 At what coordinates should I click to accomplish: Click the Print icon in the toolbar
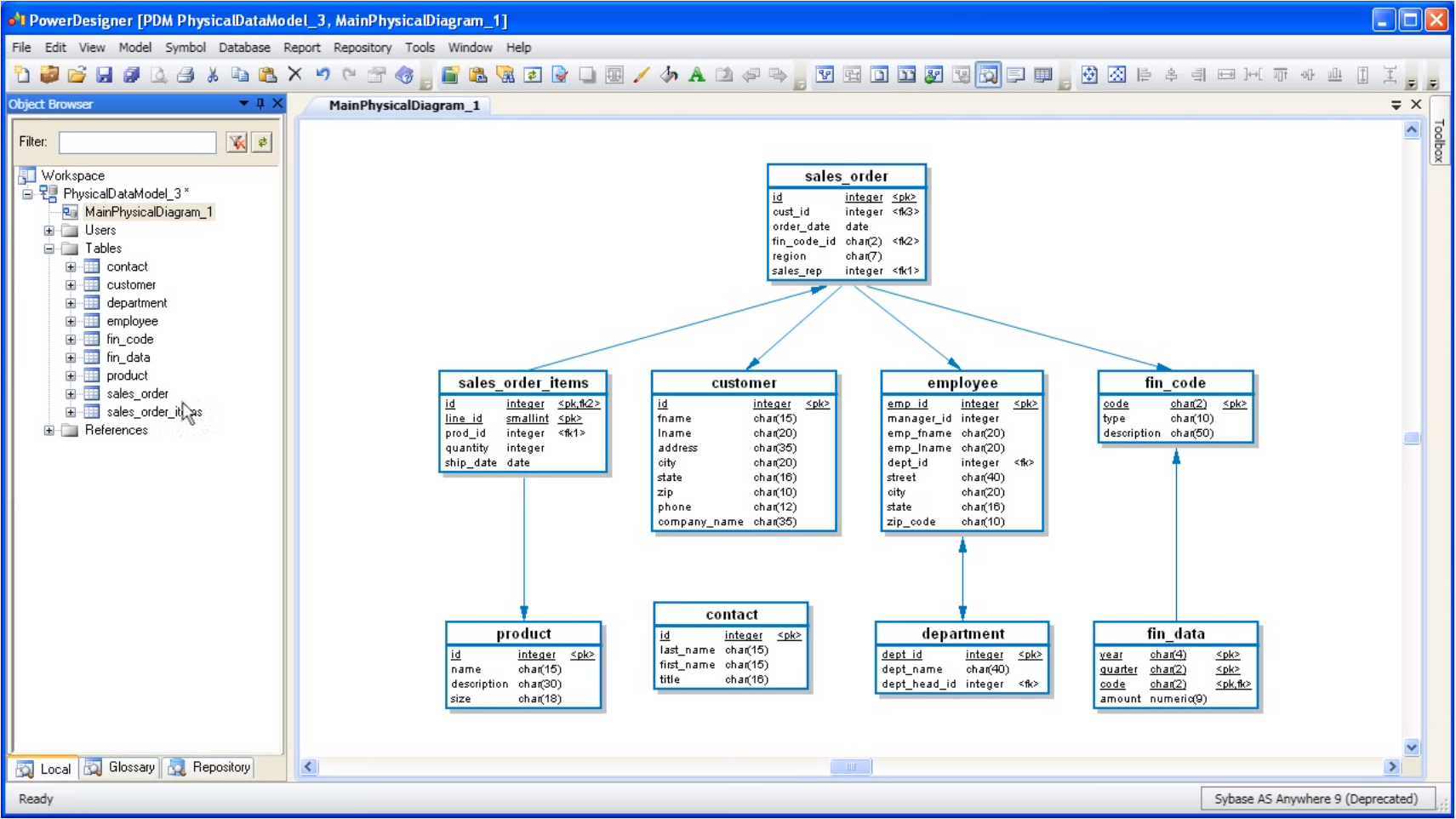[x=186, y=75]
